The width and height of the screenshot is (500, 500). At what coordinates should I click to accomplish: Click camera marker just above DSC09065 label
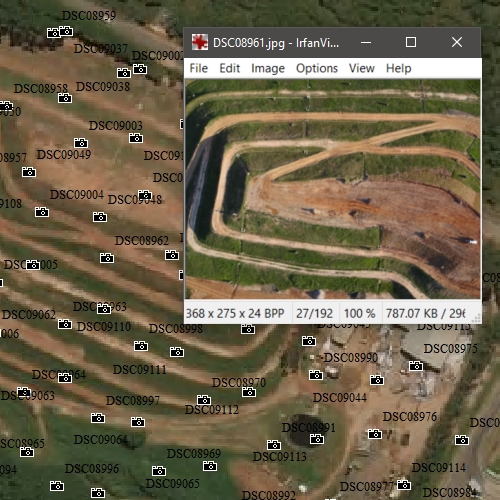point(159,471)
